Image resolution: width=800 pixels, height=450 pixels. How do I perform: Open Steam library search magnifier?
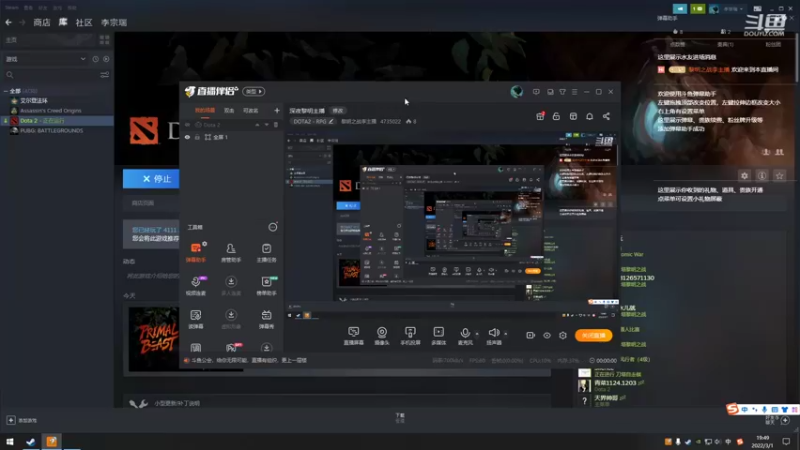(x=10, y=75)
